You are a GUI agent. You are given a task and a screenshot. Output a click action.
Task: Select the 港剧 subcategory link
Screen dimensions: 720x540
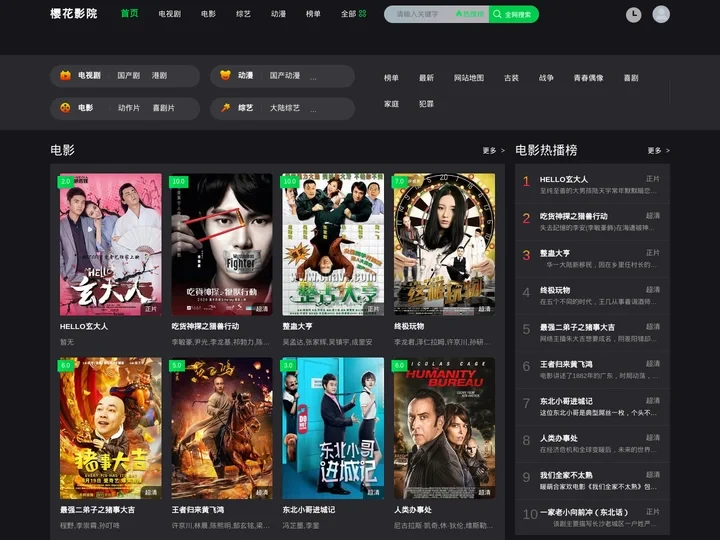coord(159,75)
